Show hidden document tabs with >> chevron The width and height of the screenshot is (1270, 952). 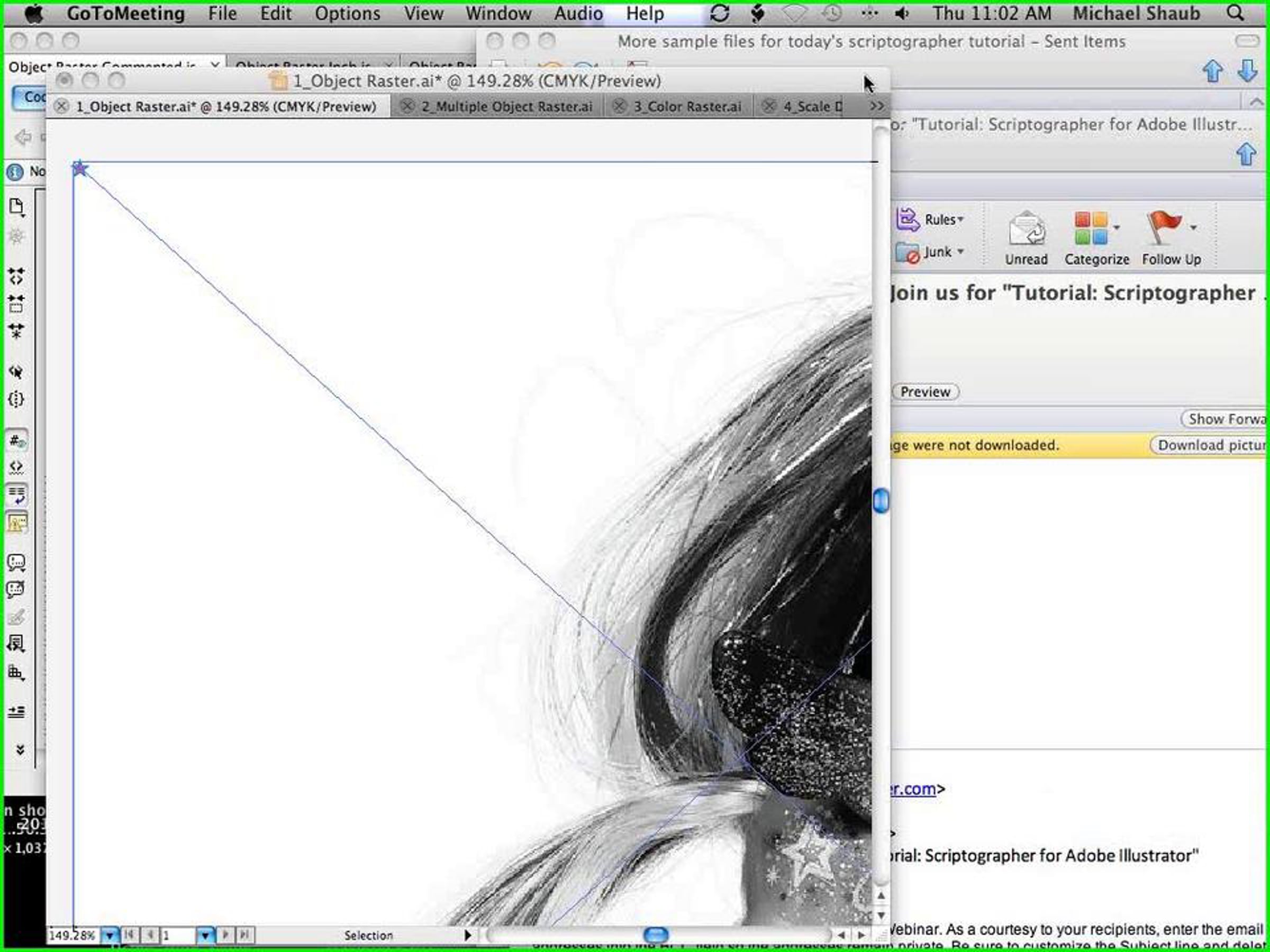(877, 106)
